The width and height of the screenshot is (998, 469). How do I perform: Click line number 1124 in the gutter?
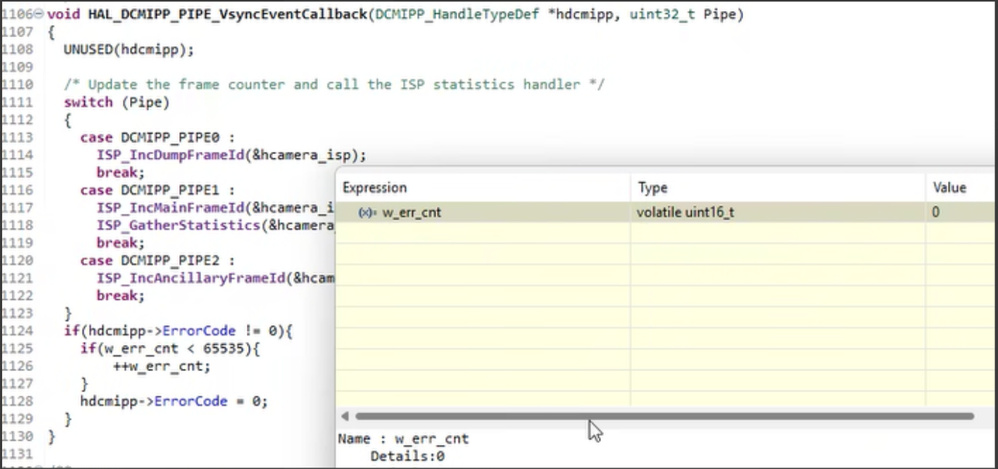(17, 331)
